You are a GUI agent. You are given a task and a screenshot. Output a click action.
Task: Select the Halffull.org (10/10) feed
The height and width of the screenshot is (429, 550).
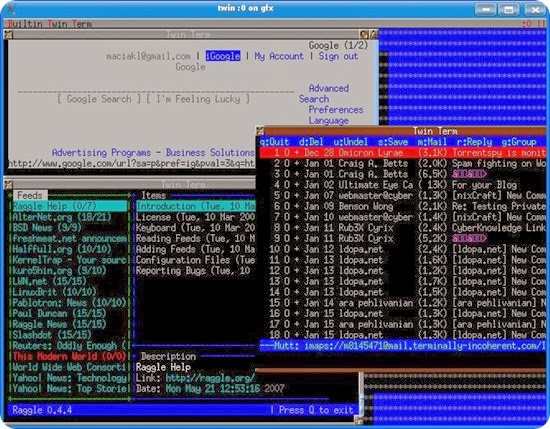coord(70,249)
